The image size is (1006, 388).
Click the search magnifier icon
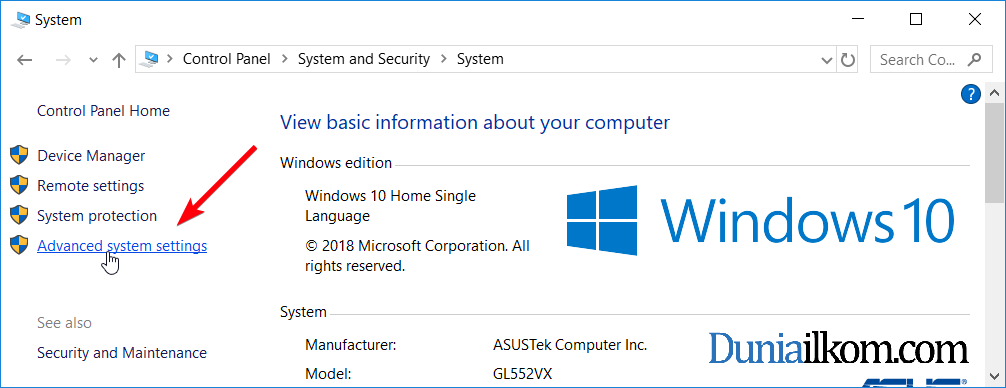(x=975, y=60)
